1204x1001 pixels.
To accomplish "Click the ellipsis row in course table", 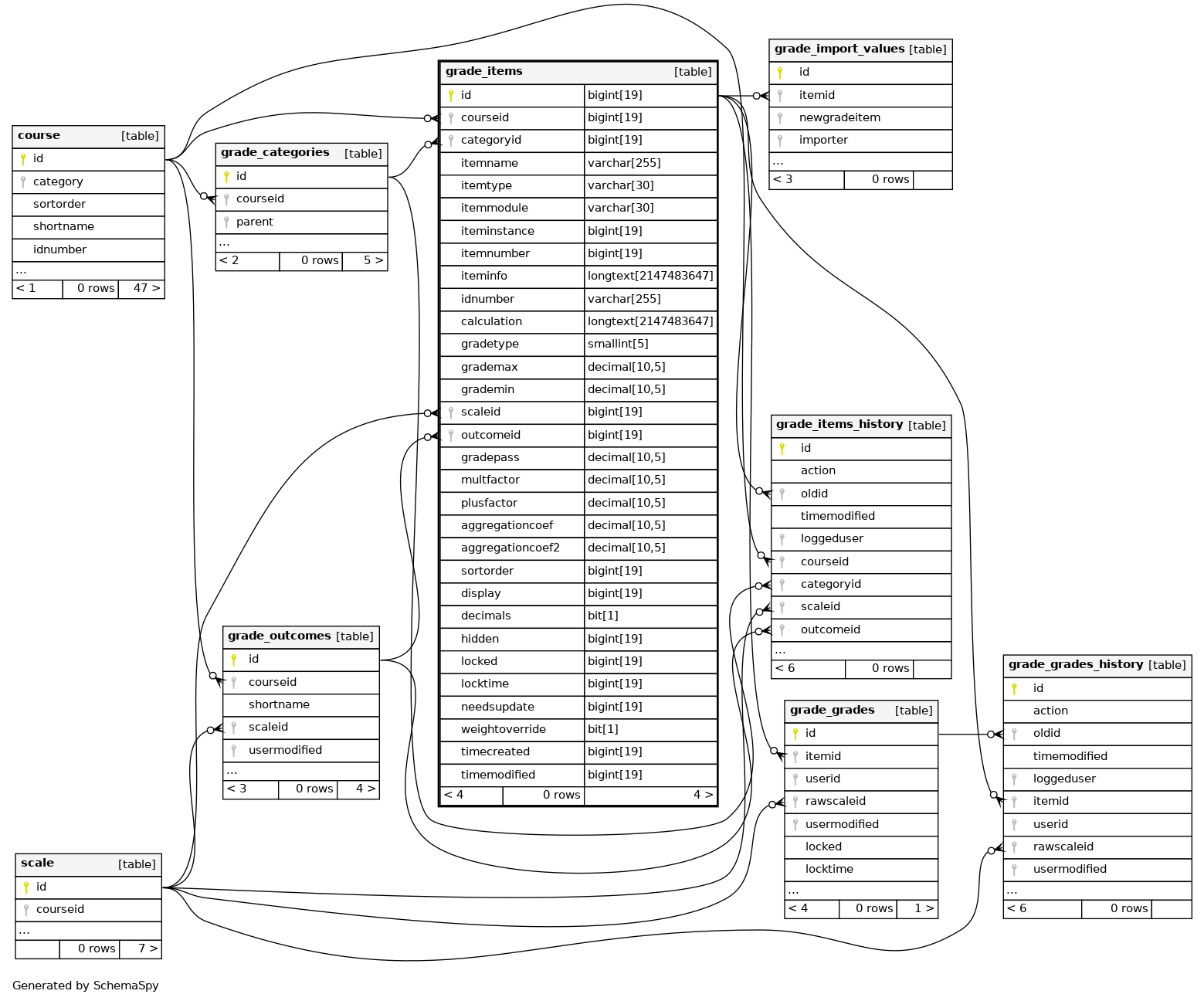I will pos(89,271).
